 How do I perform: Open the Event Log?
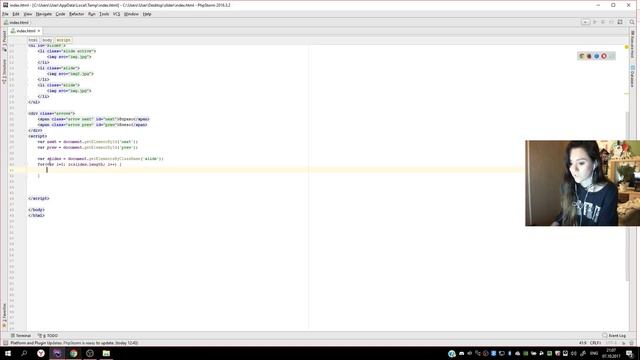pos(614,336)
